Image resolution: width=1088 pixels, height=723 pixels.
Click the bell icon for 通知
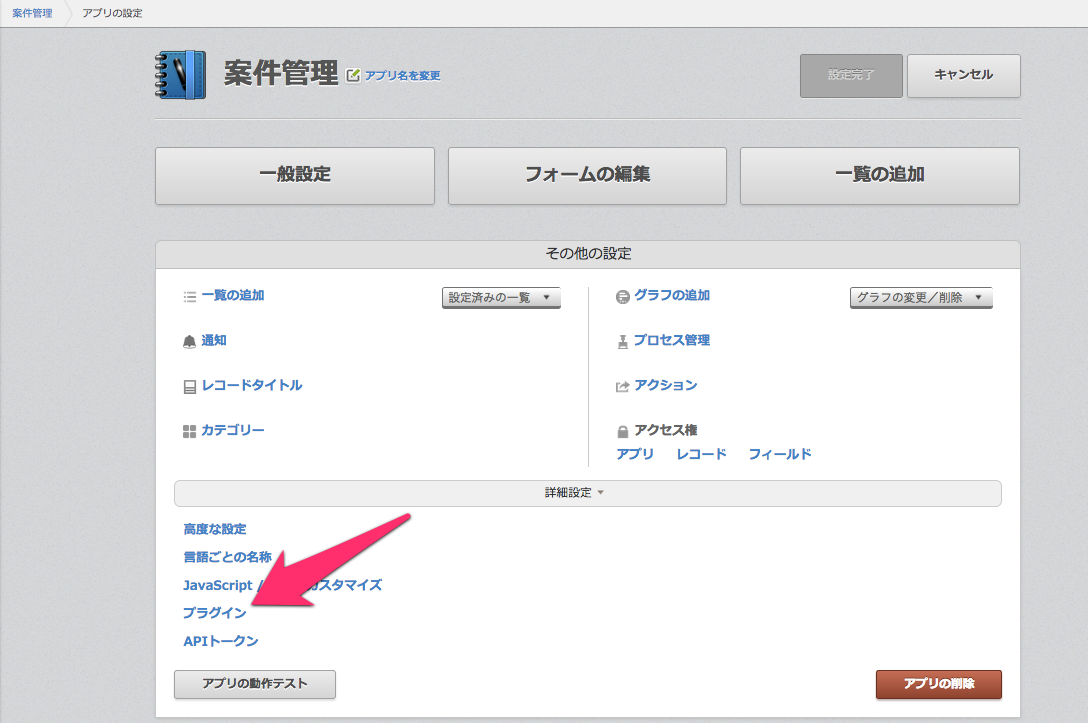[190, 341]
